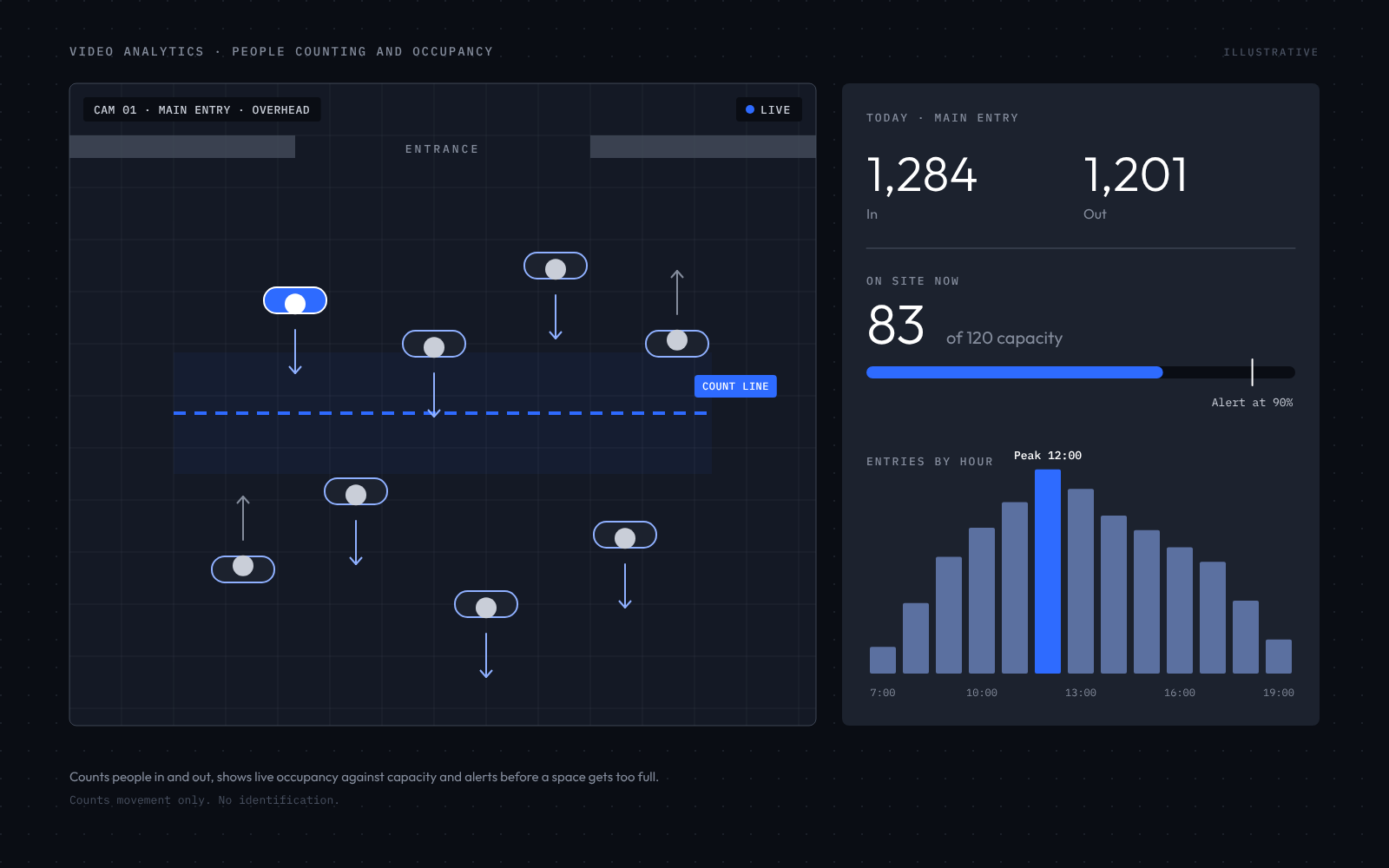Select the upward-moving person marker beside COUNT LINE label
1389x868 pixels.
[x=677, y=344]
